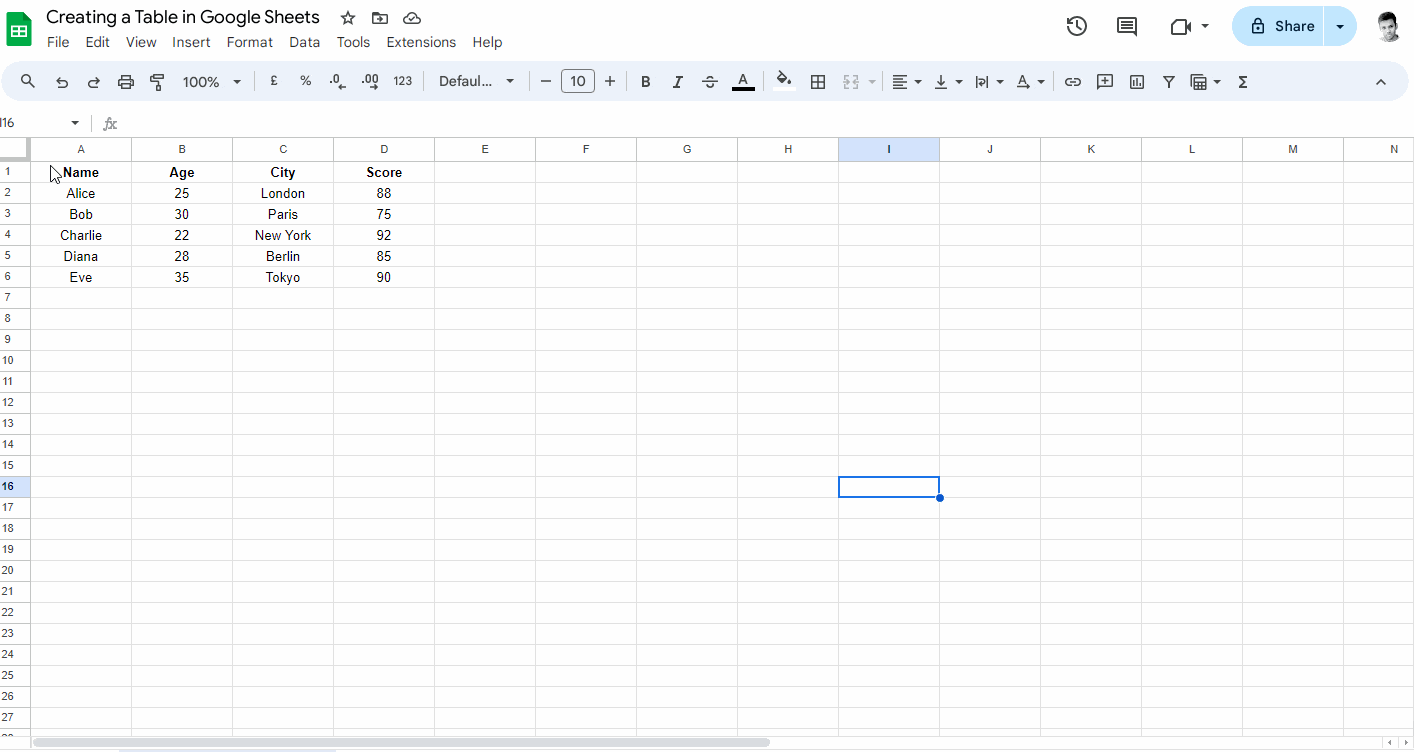The image size is (1414, 752).
Task: Insert a link
Action: [1072, 81]
